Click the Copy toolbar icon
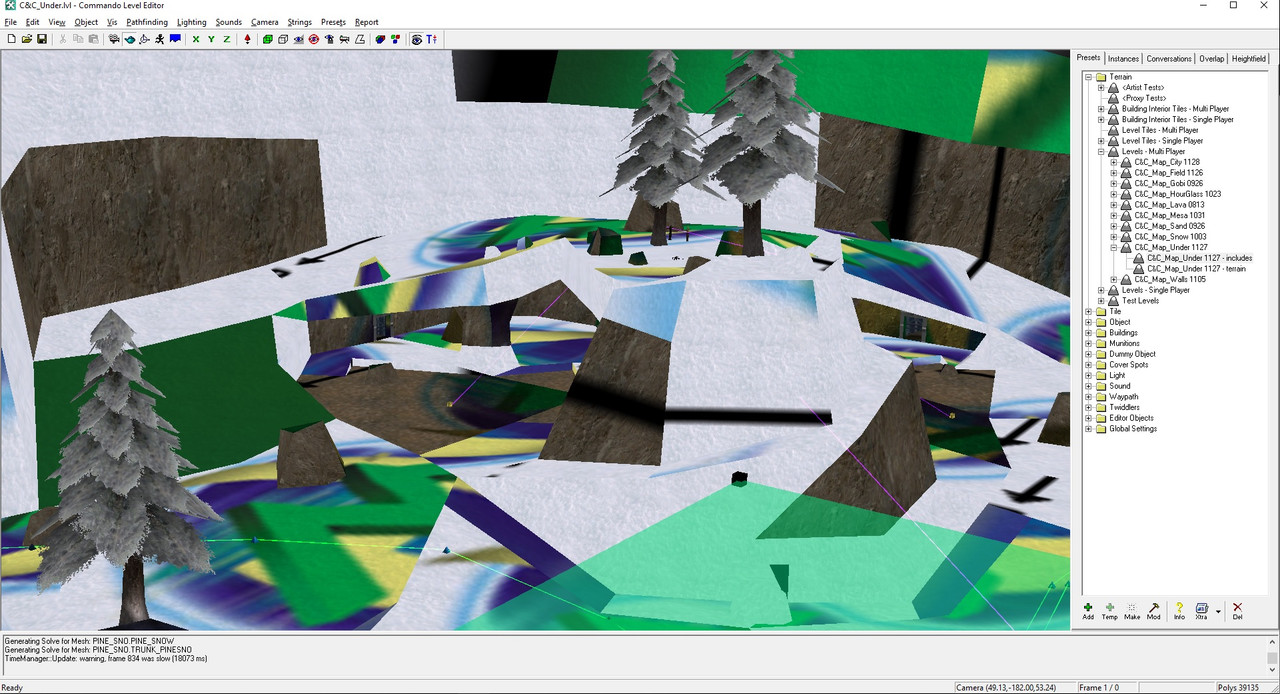Screen dimensions: 1280x694 pyautogui.click(x=78, y=39)
